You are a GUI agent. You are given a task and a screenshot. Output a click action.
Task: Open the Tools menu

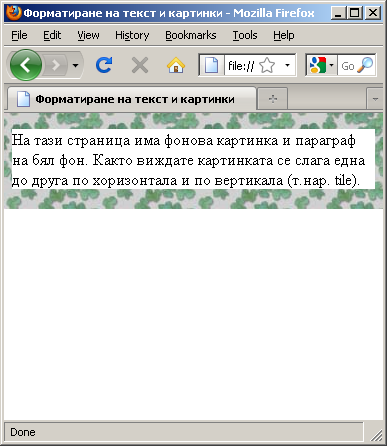(245, 35)
